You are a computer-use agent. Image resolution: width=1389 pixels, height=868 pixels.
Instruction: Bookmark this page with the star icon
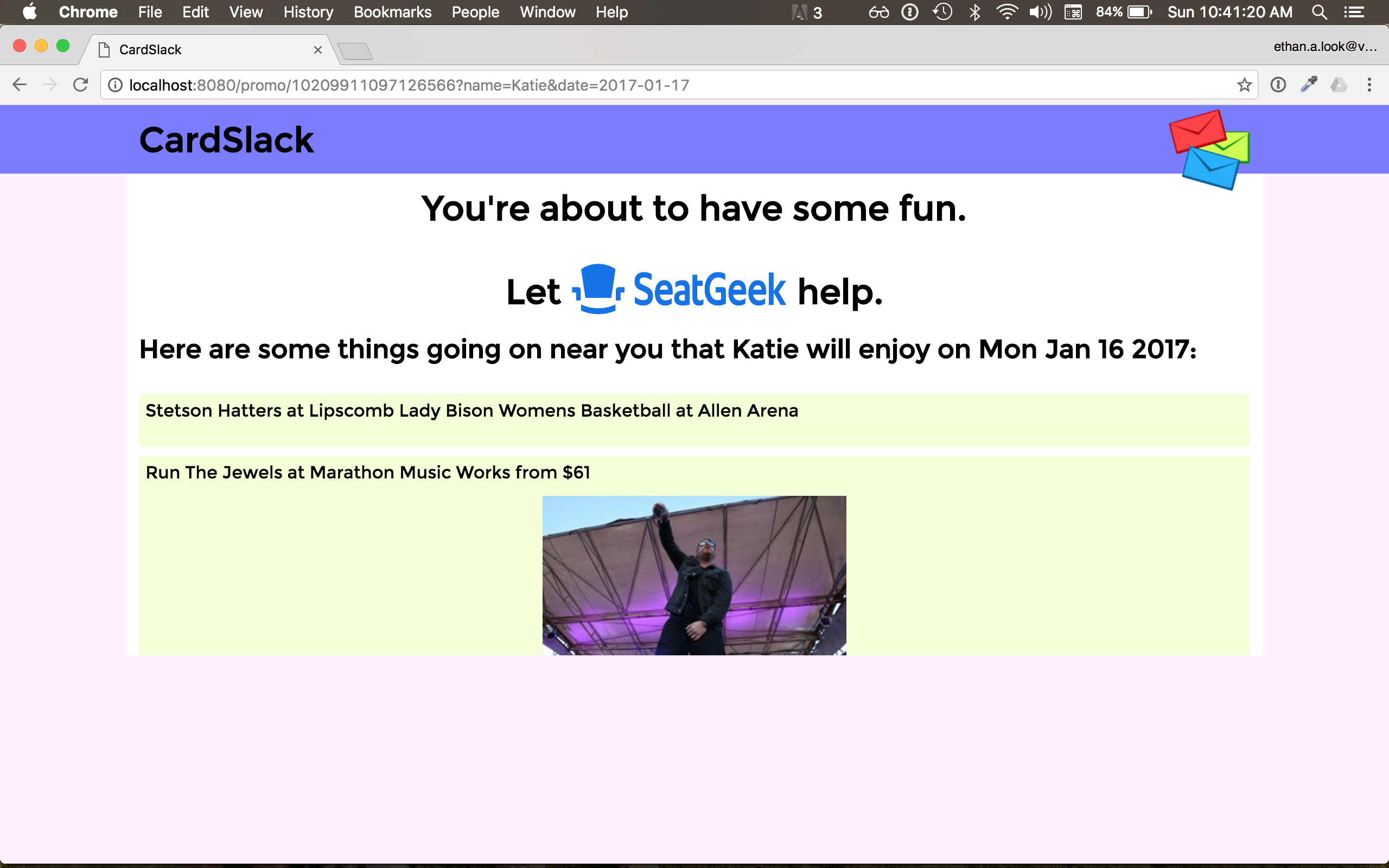click(1244, 85)
